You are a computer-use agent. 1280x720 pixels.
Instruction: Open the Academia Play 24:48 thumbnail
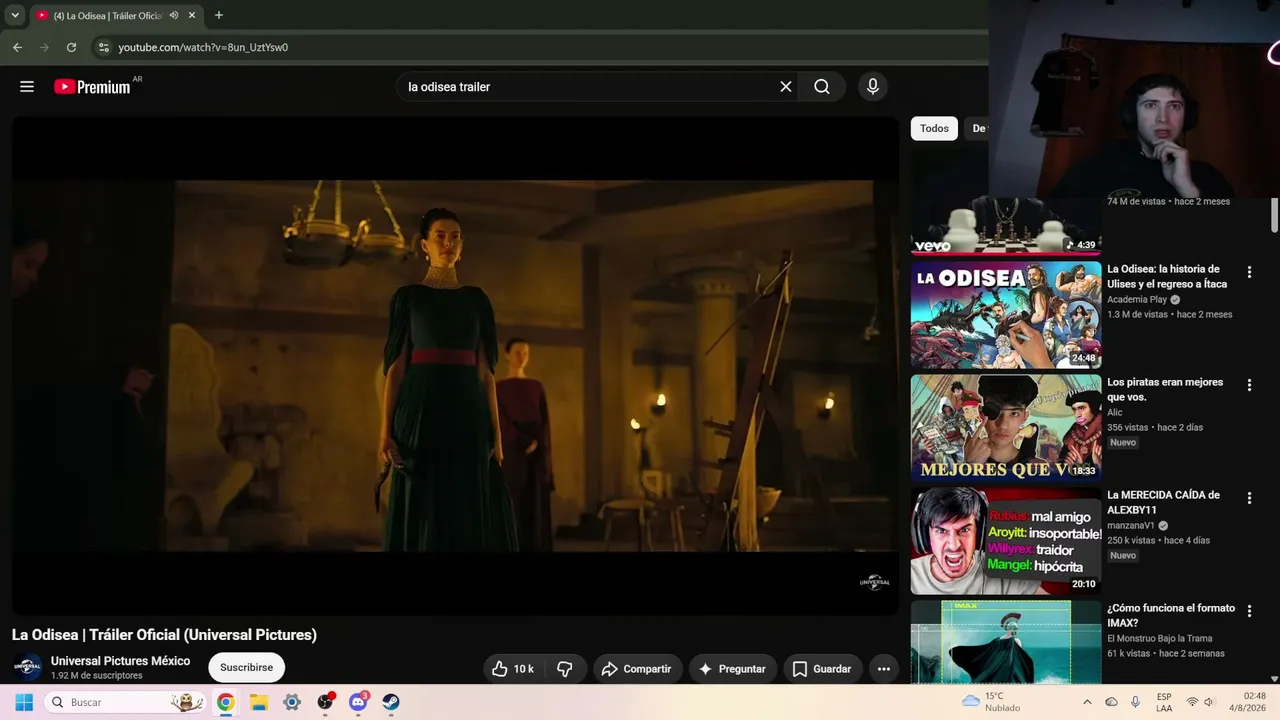point(1006,315)
